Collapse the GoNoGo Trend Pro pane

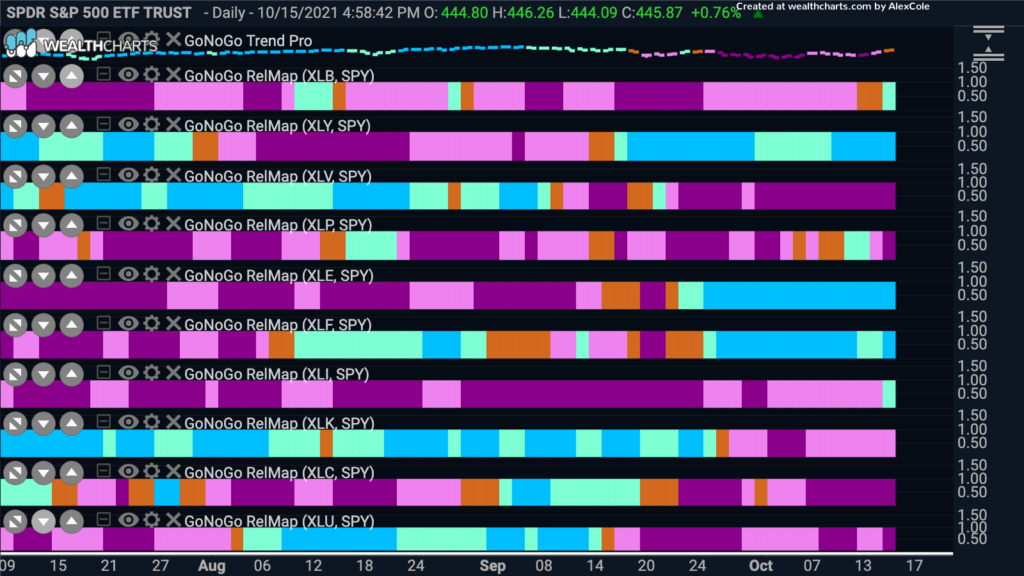click(103, 38)
